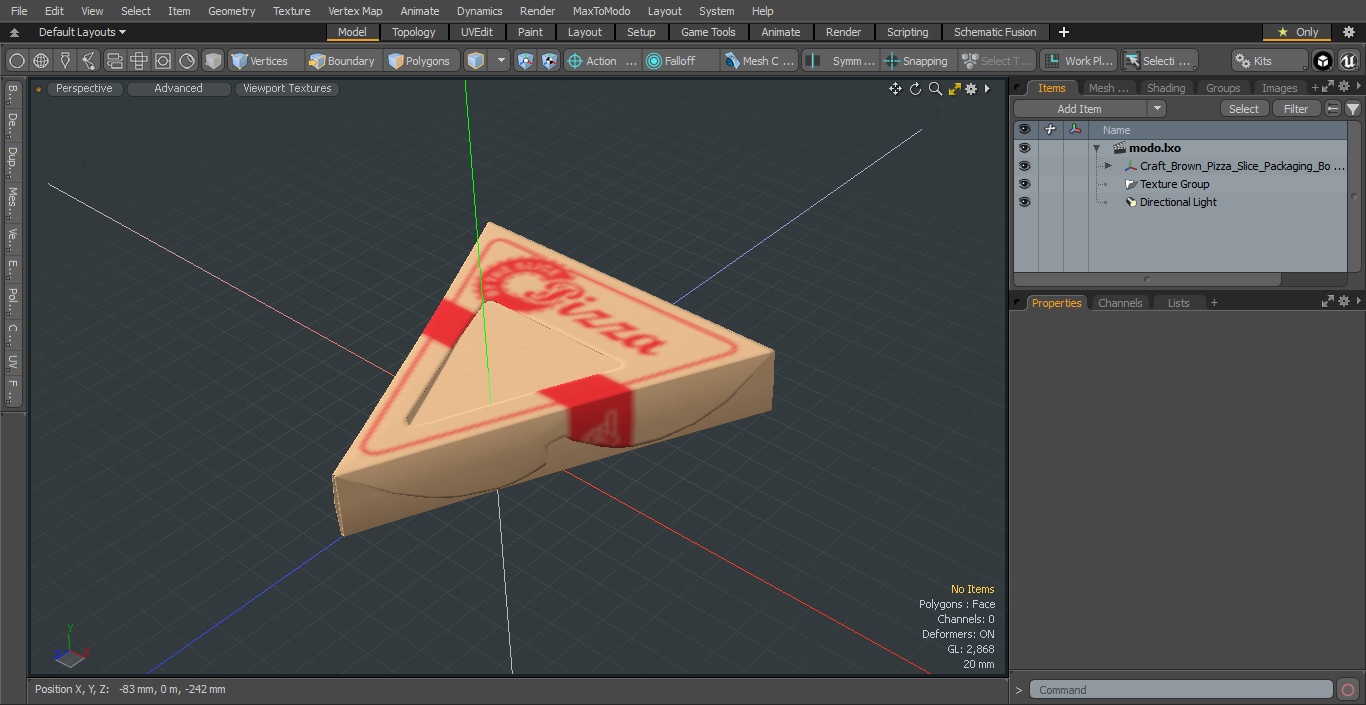Click the globe sphere tool icon
Image resolution: width=1366 pixels, height=705 pixels.
point(41,61)
